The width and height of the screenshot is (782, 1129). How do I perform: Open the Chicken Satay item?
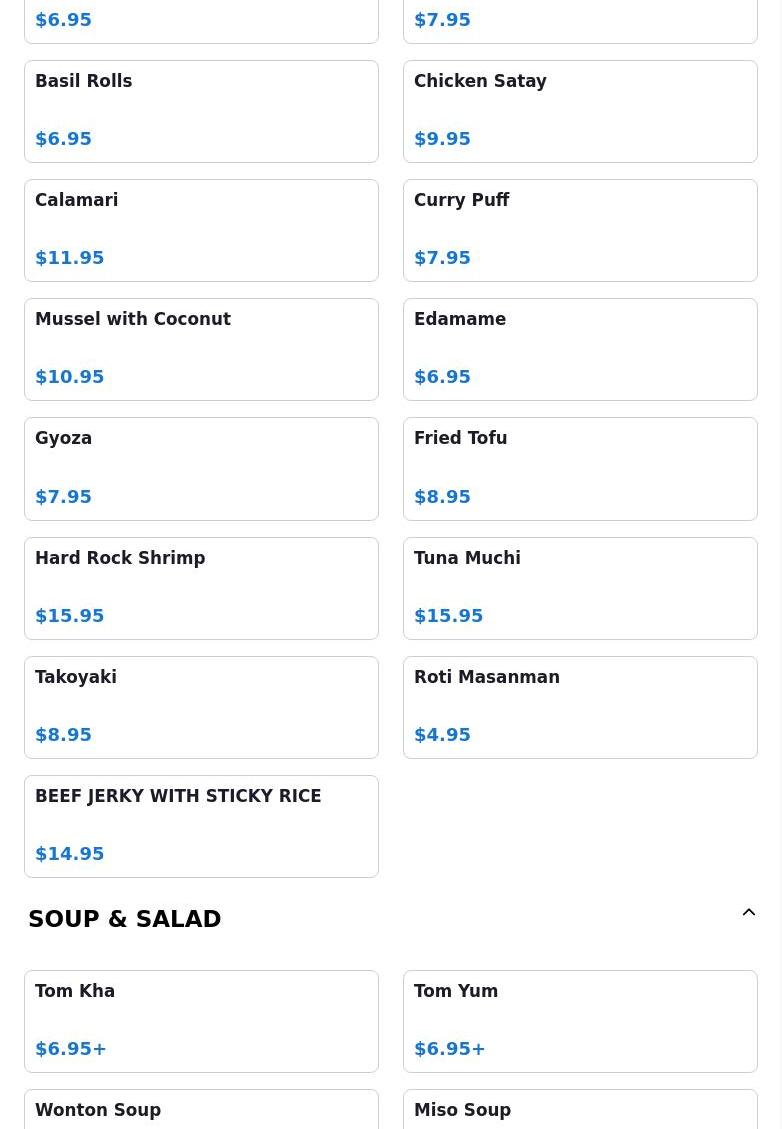(580, 111)
